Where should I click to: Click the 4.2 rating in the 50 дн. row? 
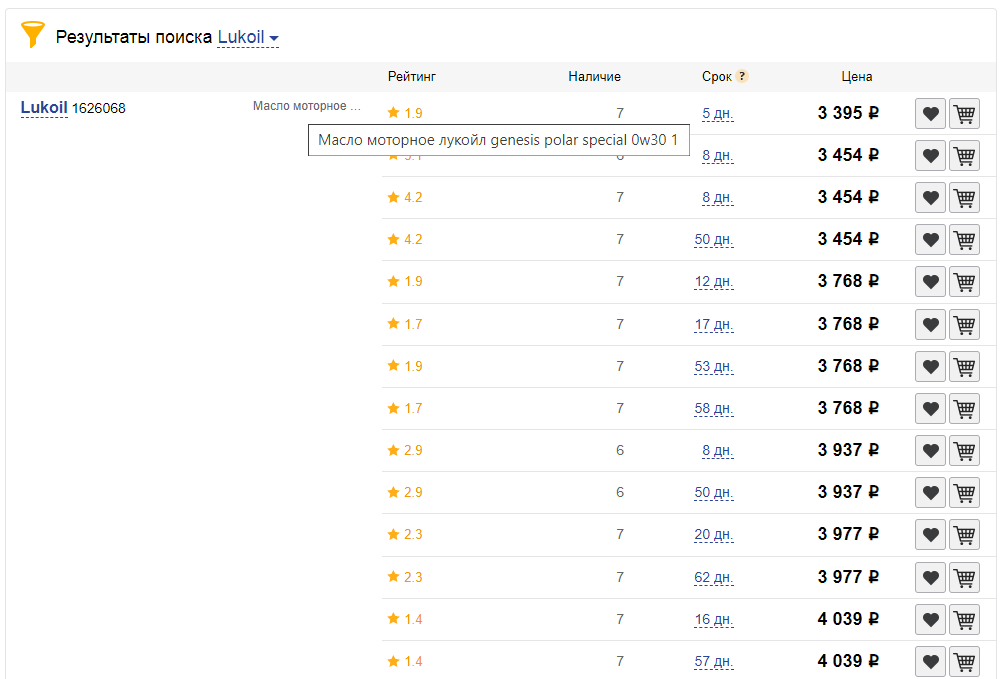click(x=405, y=239)
